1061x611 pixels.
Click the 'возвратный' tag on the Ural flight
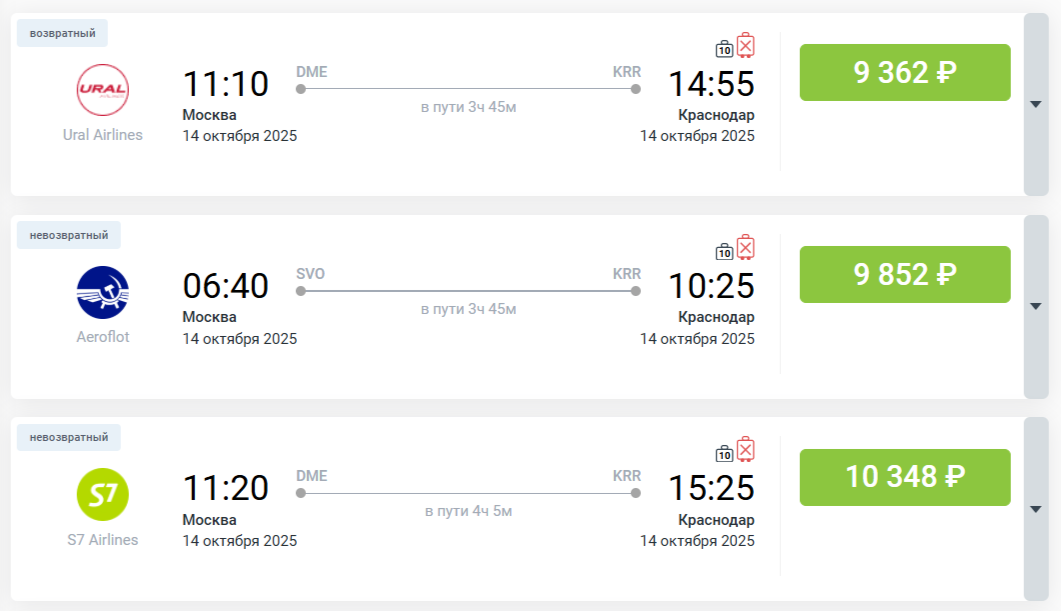point(62,33)
